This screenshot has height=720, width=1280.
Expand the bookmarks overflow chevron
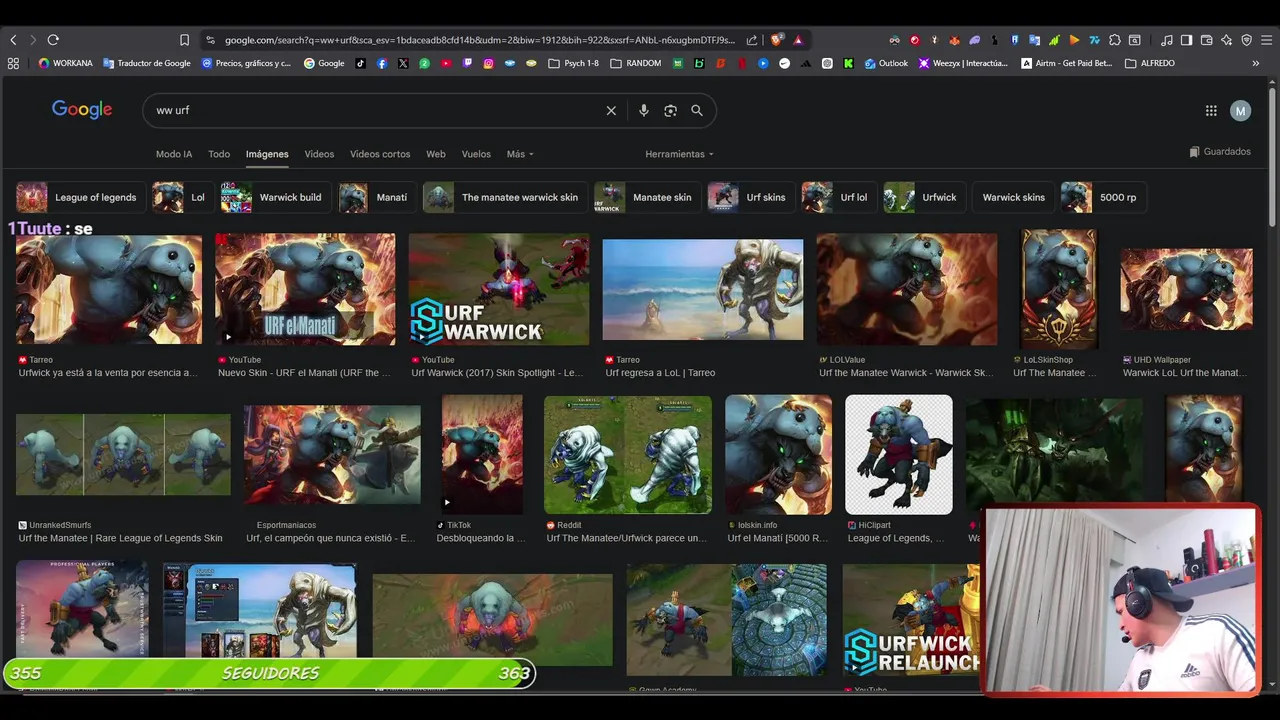coord(1256,63)
